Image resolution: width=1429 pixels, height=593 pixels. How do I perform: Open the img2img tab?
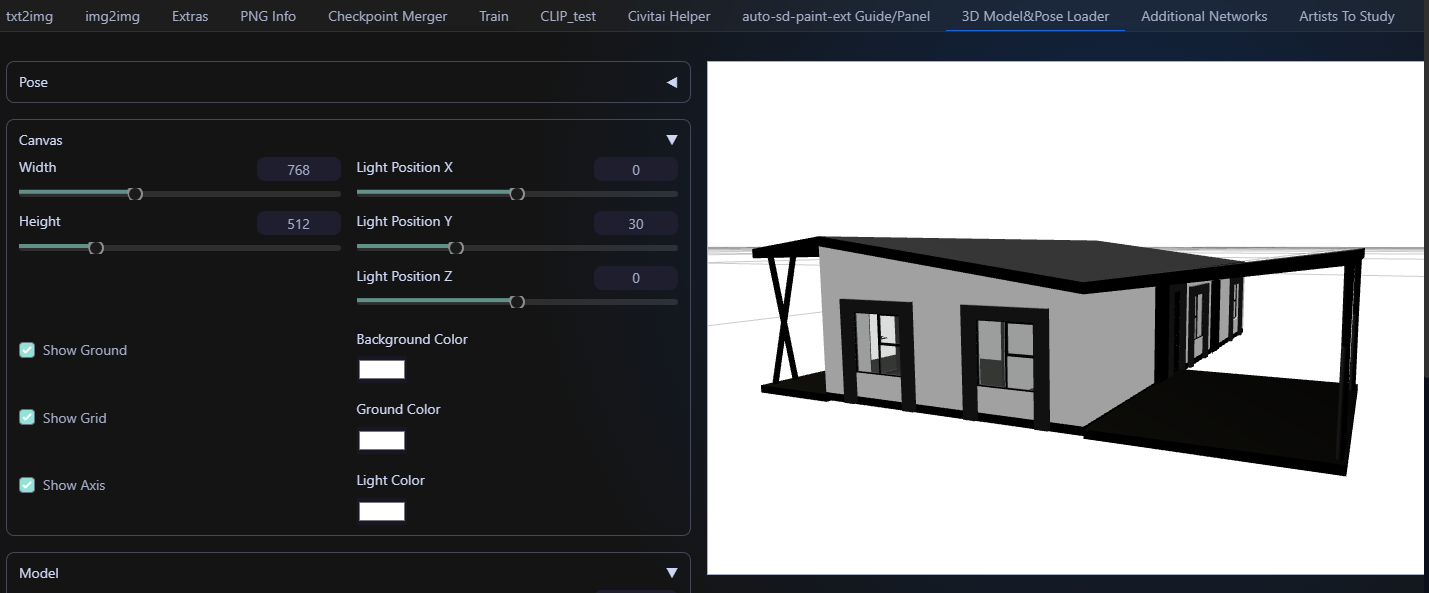pyautogui.click(x=112, y=16)
